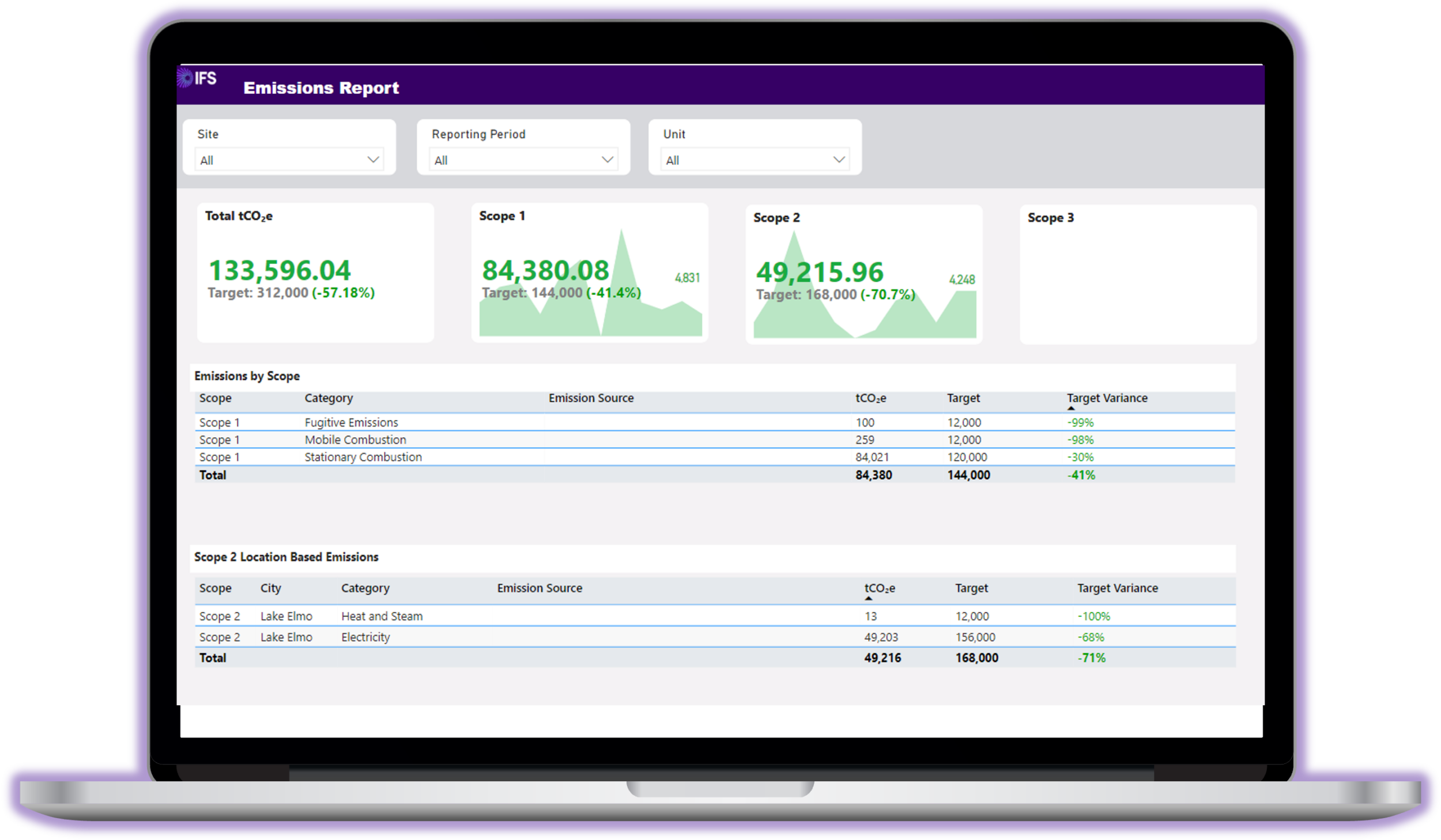Select the empty Scope 3 card
The image size is (1441, 840).
tap(1138, 275)
